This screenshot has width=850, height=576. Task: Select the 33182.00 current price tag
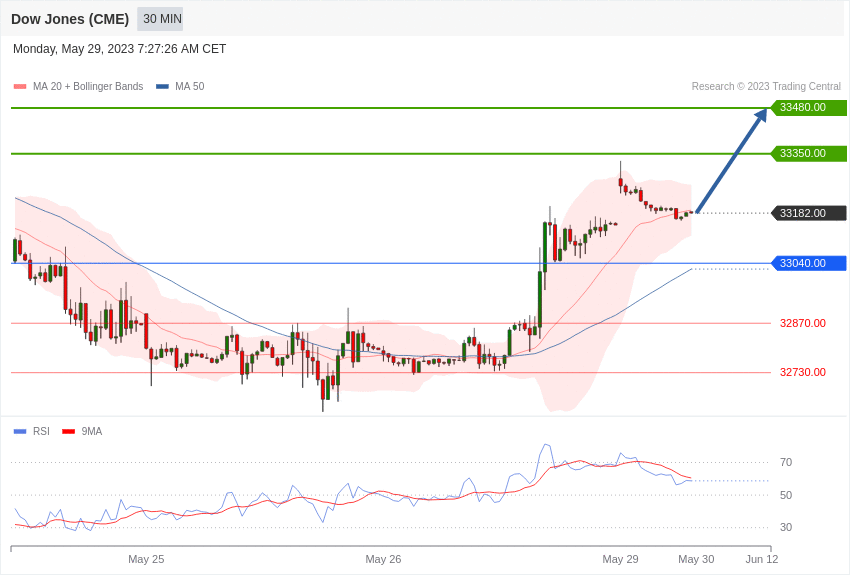[808, 213]
